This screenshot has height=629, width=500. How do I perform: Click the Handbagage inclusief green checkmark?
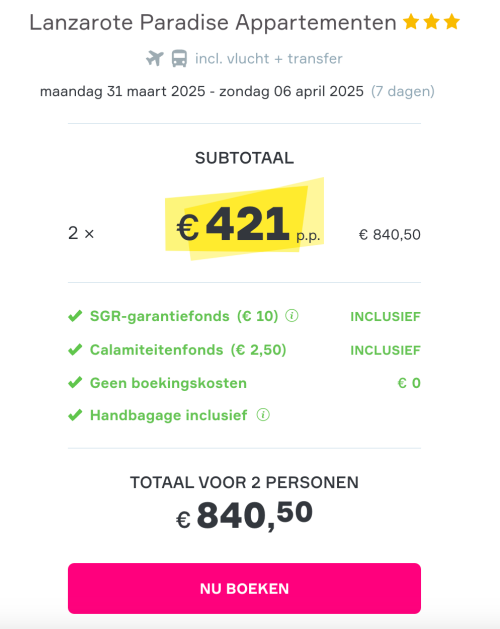click(75, 415)
